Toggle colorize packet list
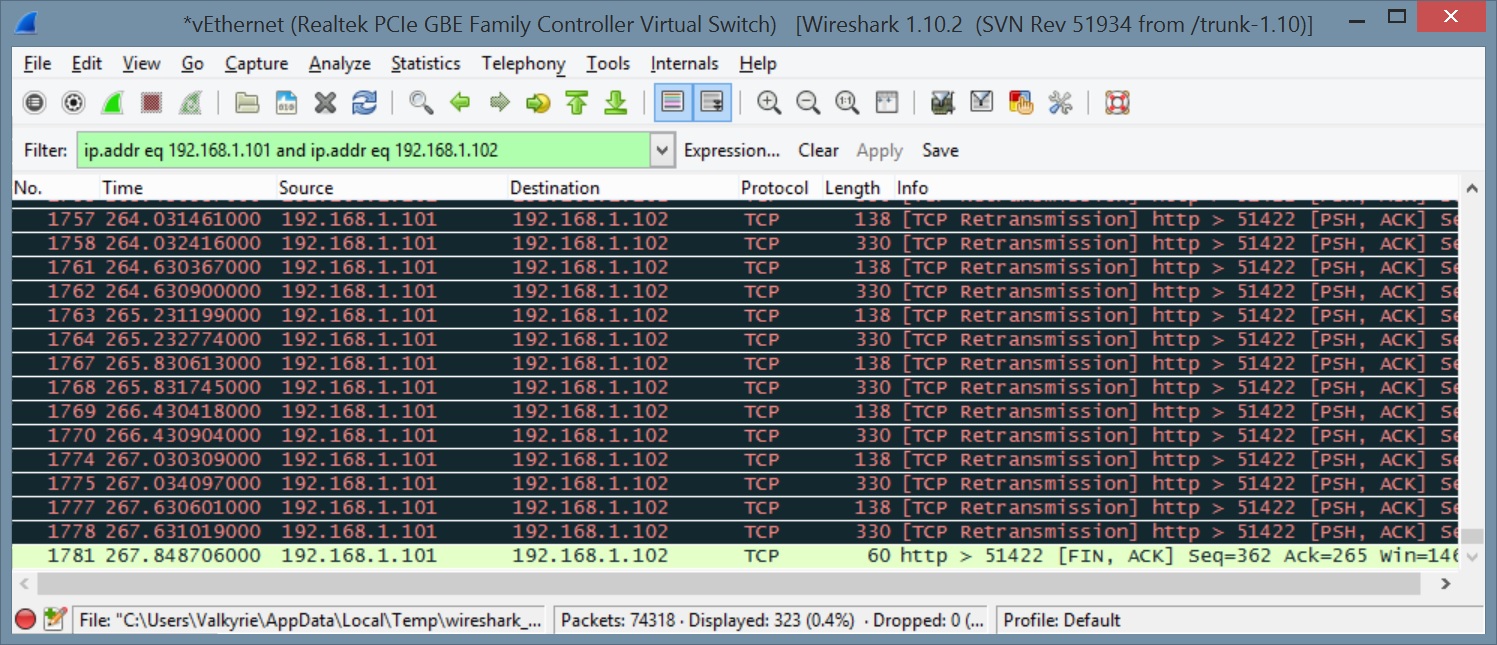 point(673,102)
